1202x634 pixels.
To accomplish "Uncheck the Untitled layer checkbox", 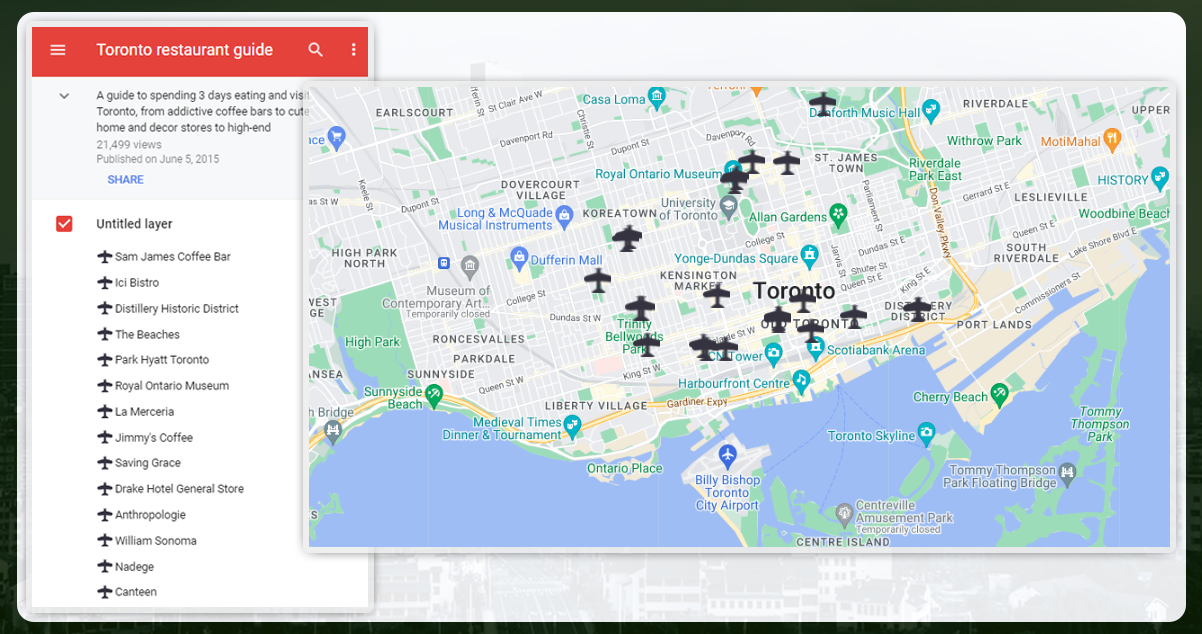I will (64, 224).
